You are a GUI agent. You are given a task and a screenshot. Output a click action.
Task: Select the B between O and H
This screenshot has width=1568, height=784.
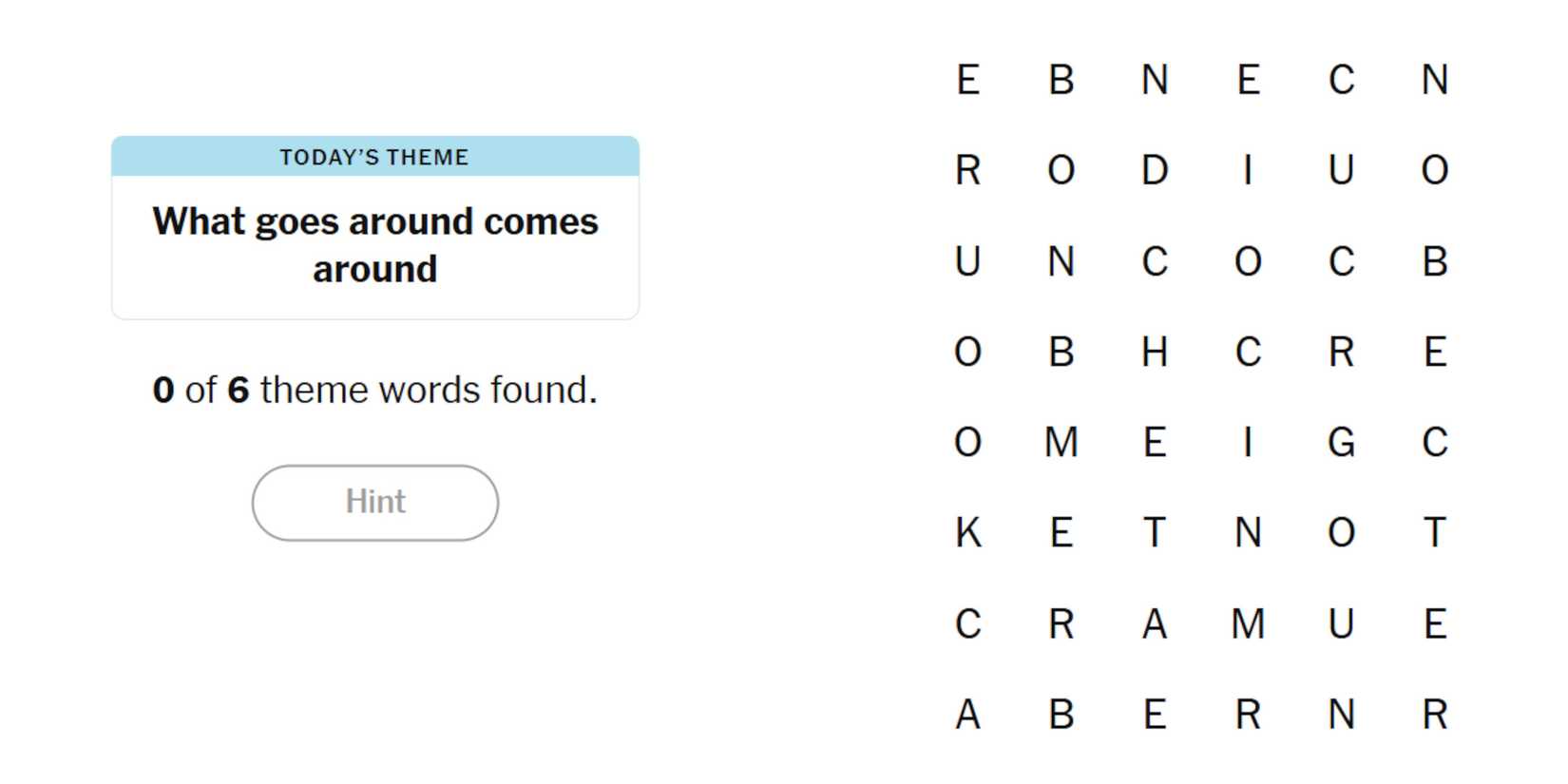[1061, 353]
